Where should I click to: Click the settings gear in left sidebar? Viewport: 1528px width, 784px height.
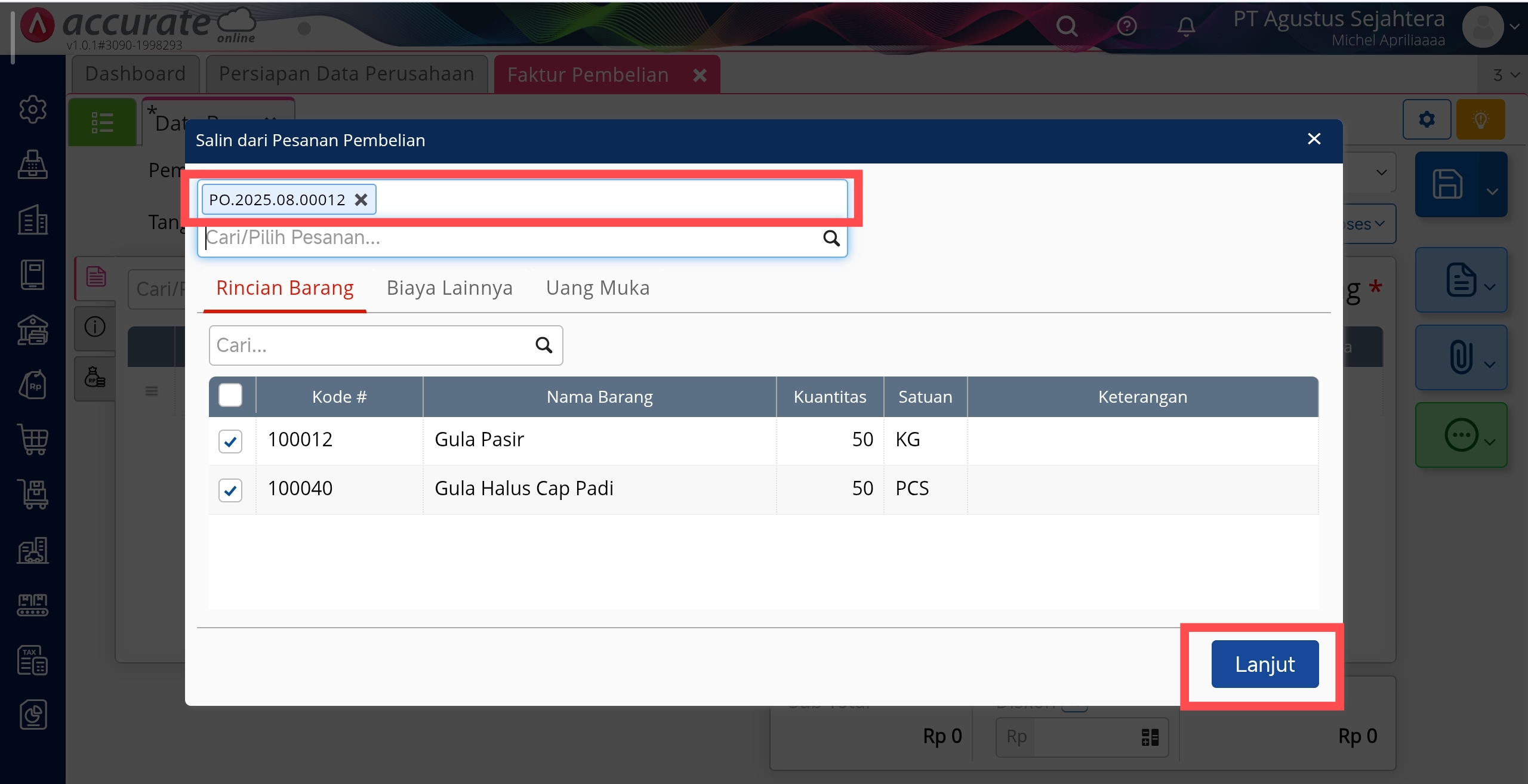coord(33,109)
